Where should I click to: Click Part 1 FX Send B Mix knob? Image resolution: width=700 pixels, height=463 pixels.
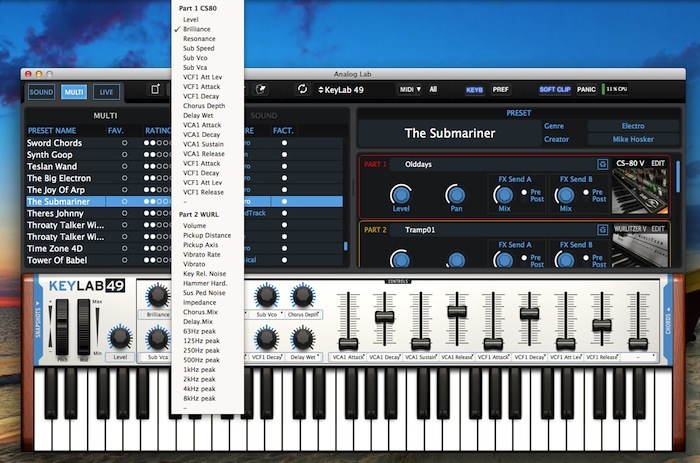tap(565, 195)
